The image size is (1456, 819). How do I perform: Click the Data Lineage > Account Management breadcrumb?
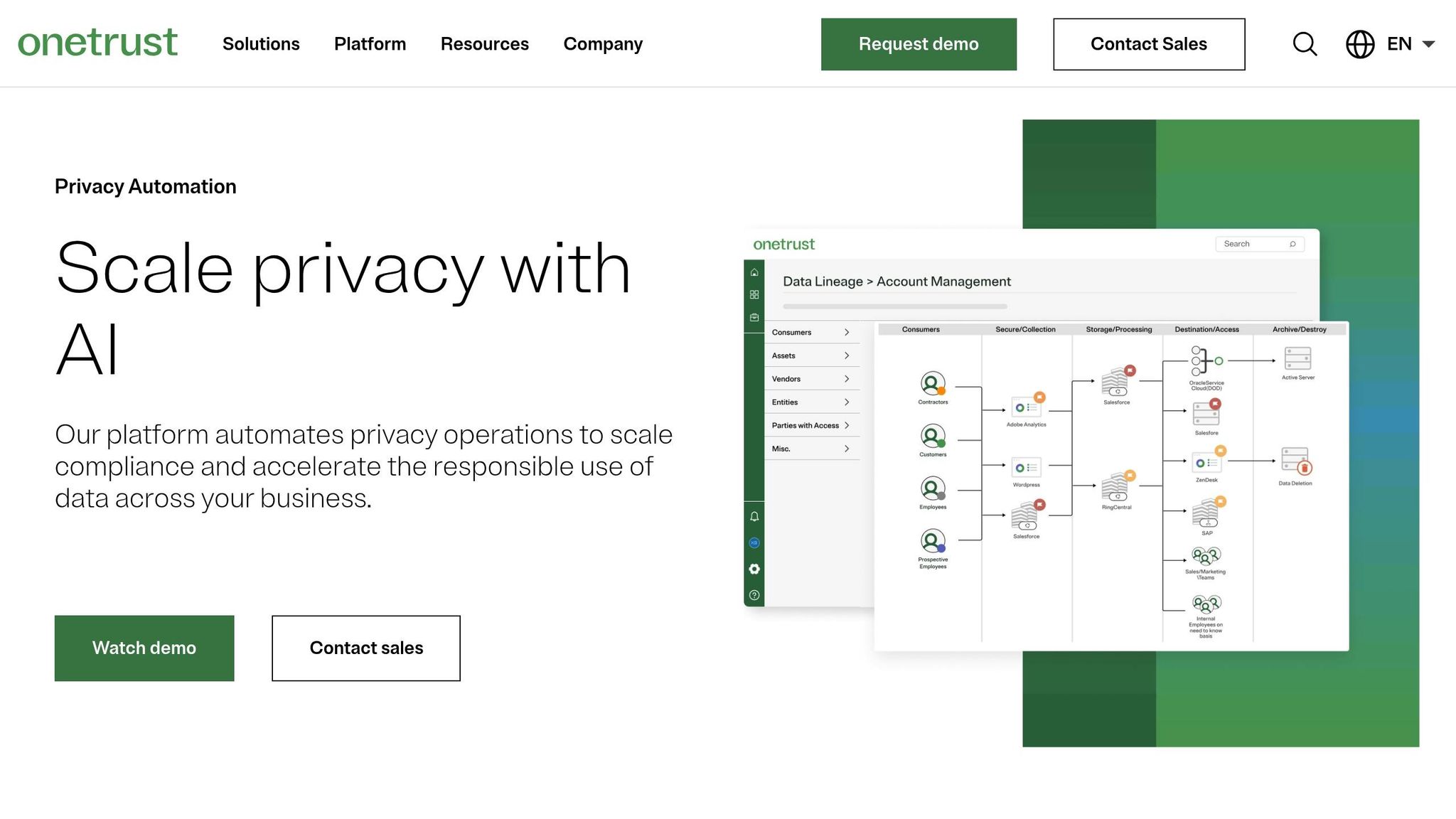(896, 282)
